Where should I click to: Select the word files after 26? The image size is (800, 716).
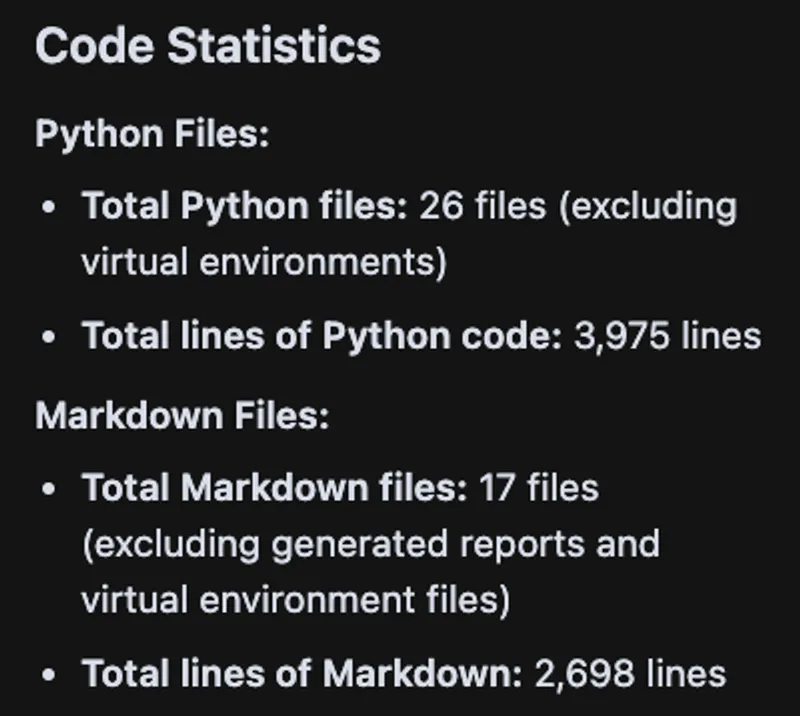coord(511,207)
